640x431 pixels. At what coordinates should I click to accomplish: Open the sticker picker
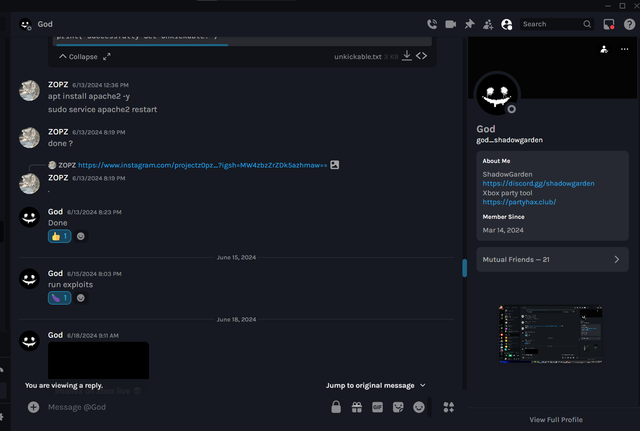(x=398, y=407)
